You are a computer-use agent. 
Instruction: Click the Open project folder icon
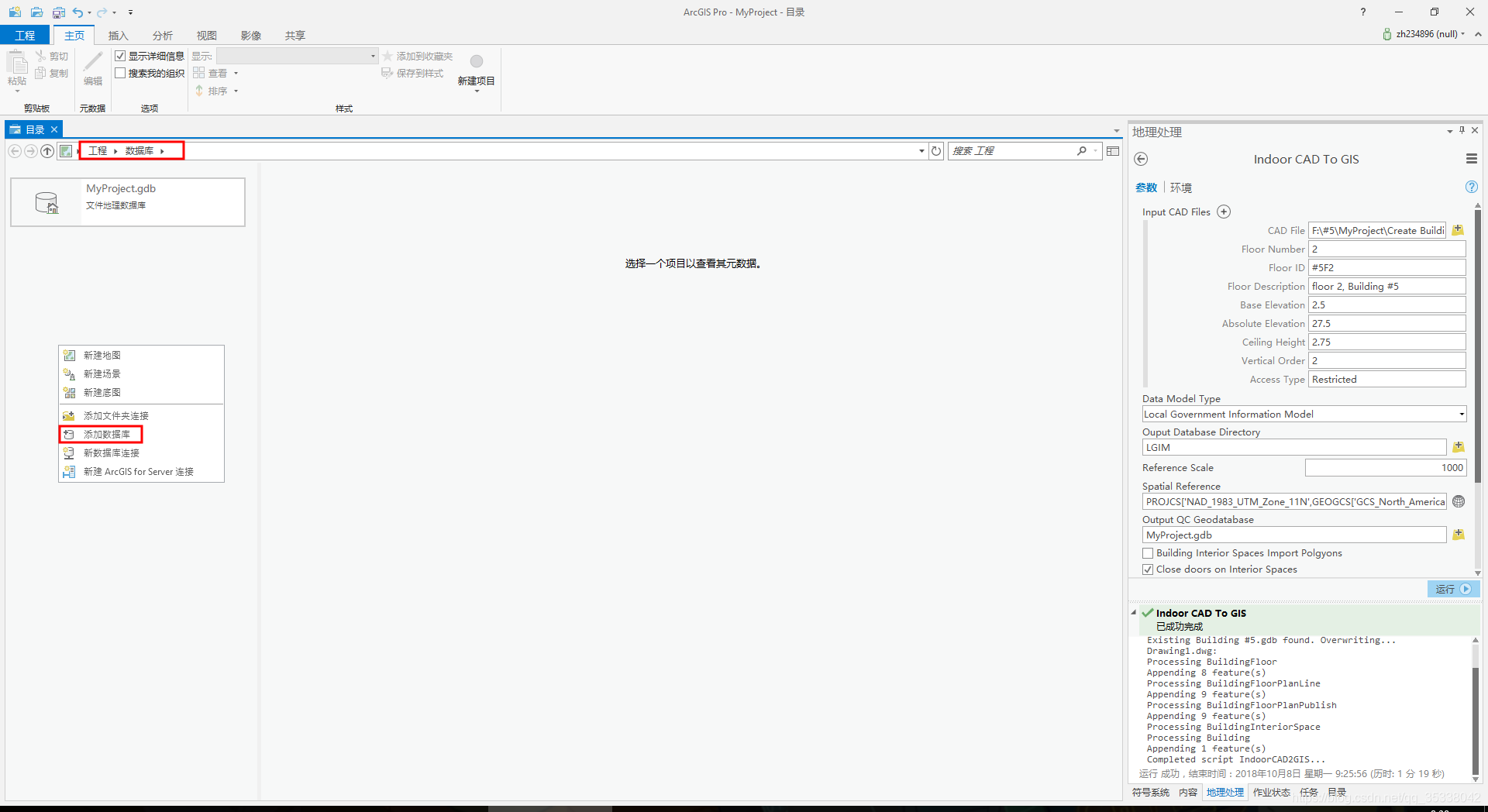36,12
